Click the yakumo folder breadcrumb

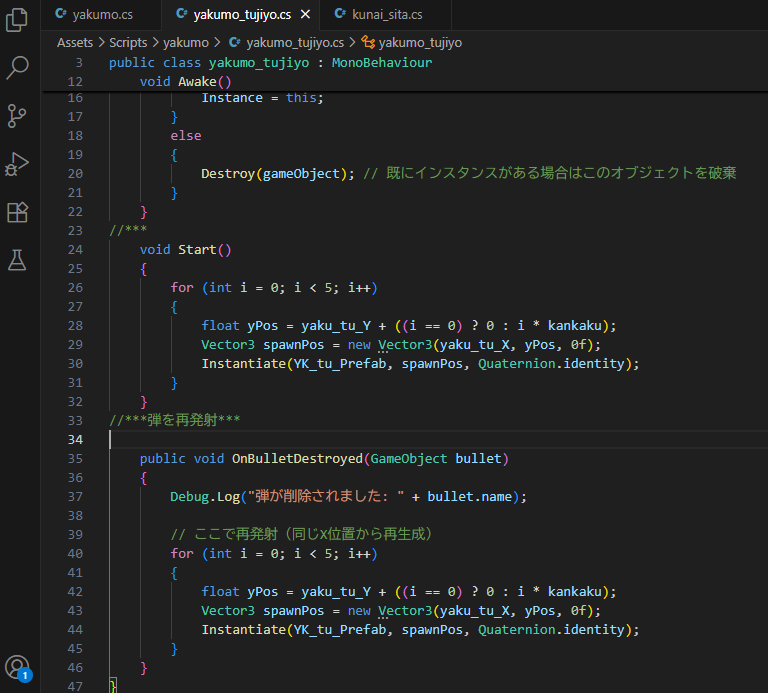(186, 43)
